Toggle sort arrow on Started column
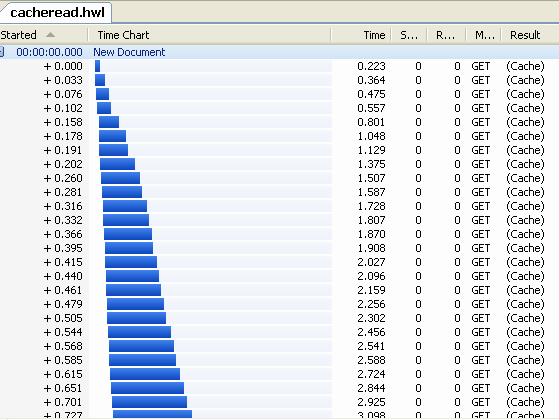Viewport: 559px width, 420px height. [50, 35]
